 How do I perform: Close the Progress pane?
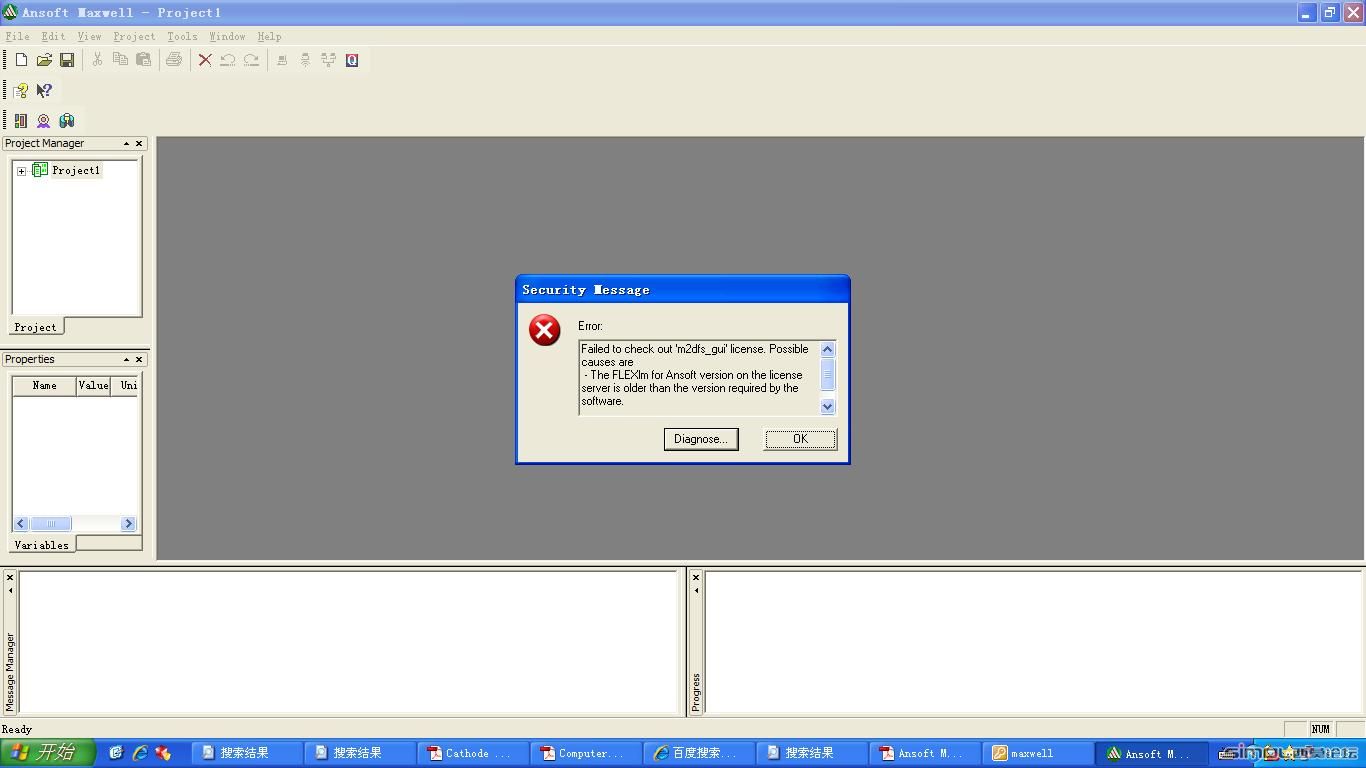[696, 577]
